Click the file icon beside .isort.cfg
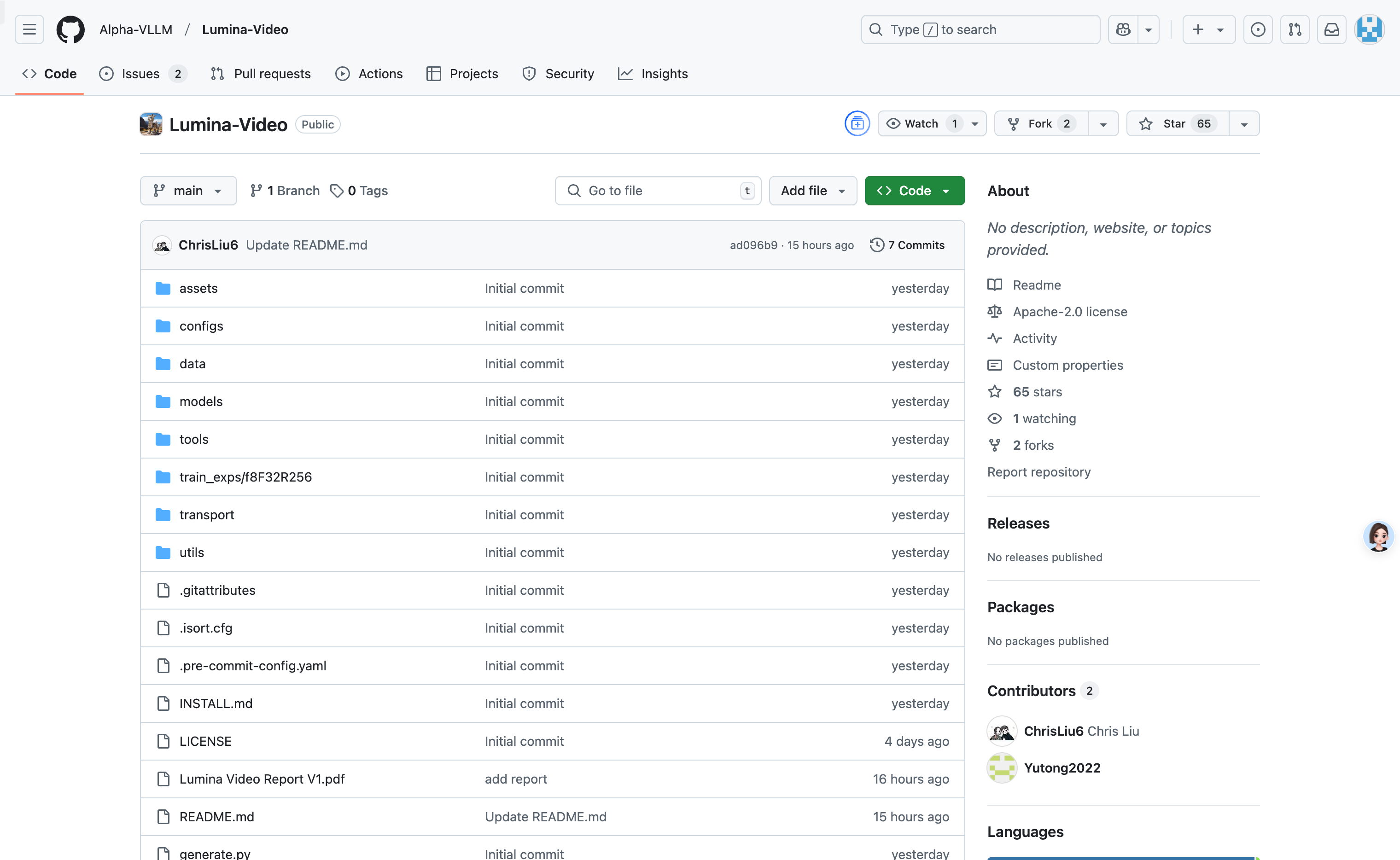Image resolution: width=1400 pixels, height=860 pixels. coord(163,628)
